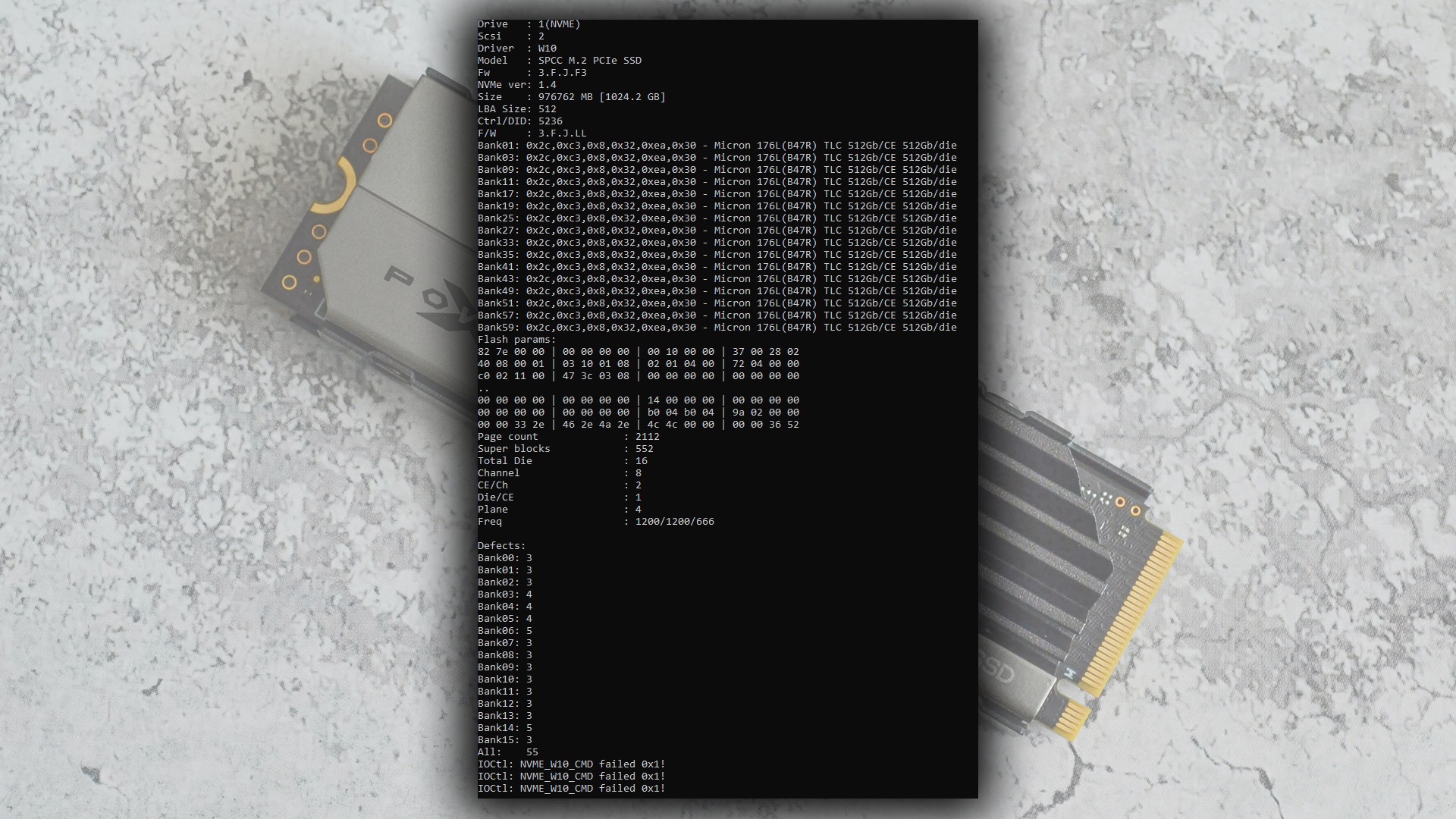The height and width of the screenshot is (819, 1456).
Task: Click the 'Plane : 4' line
Action: click(560, 510)
